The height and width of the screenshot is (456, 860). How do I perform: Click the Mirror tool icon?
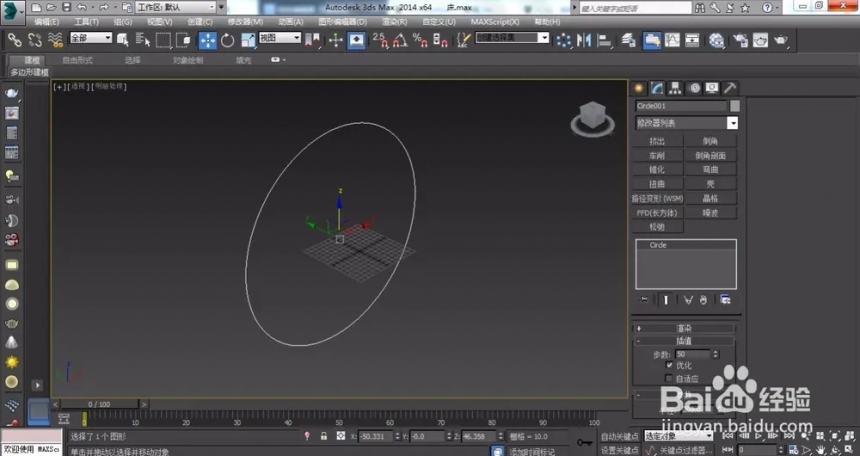pyautogui.click(x=584, y=40)
